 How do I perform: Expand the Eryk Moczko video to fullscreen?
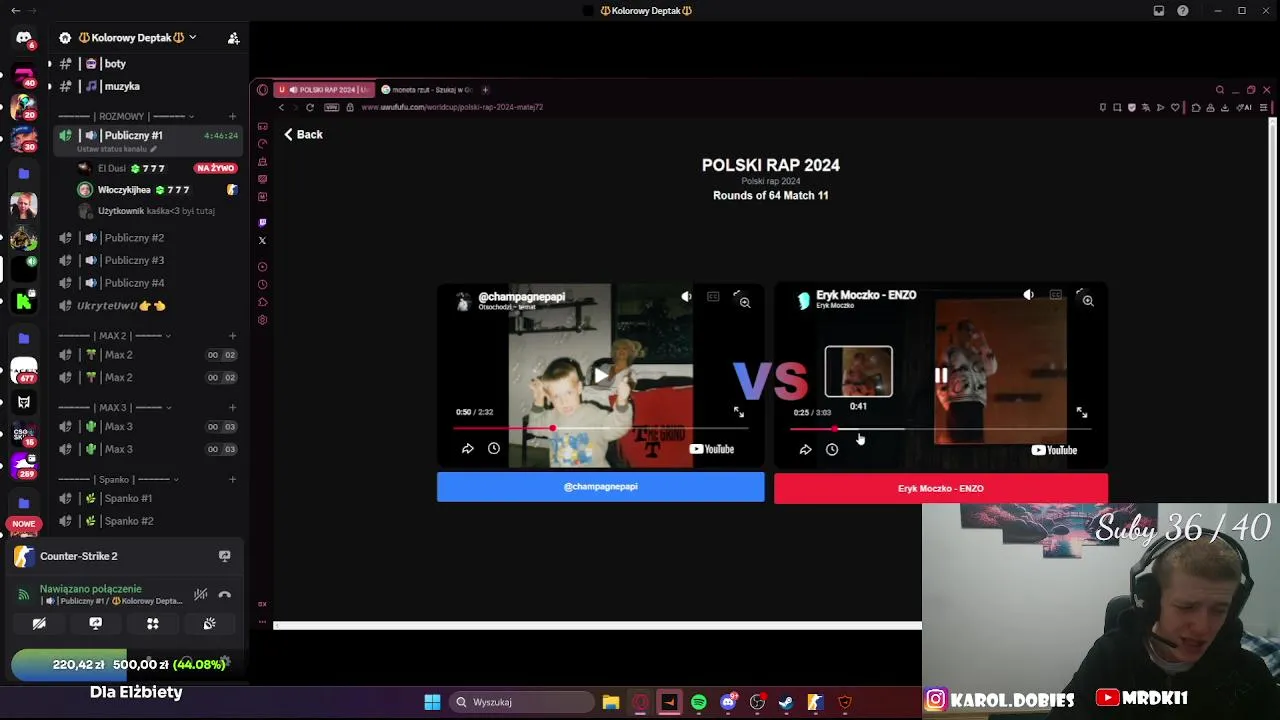pos(1081,412)
